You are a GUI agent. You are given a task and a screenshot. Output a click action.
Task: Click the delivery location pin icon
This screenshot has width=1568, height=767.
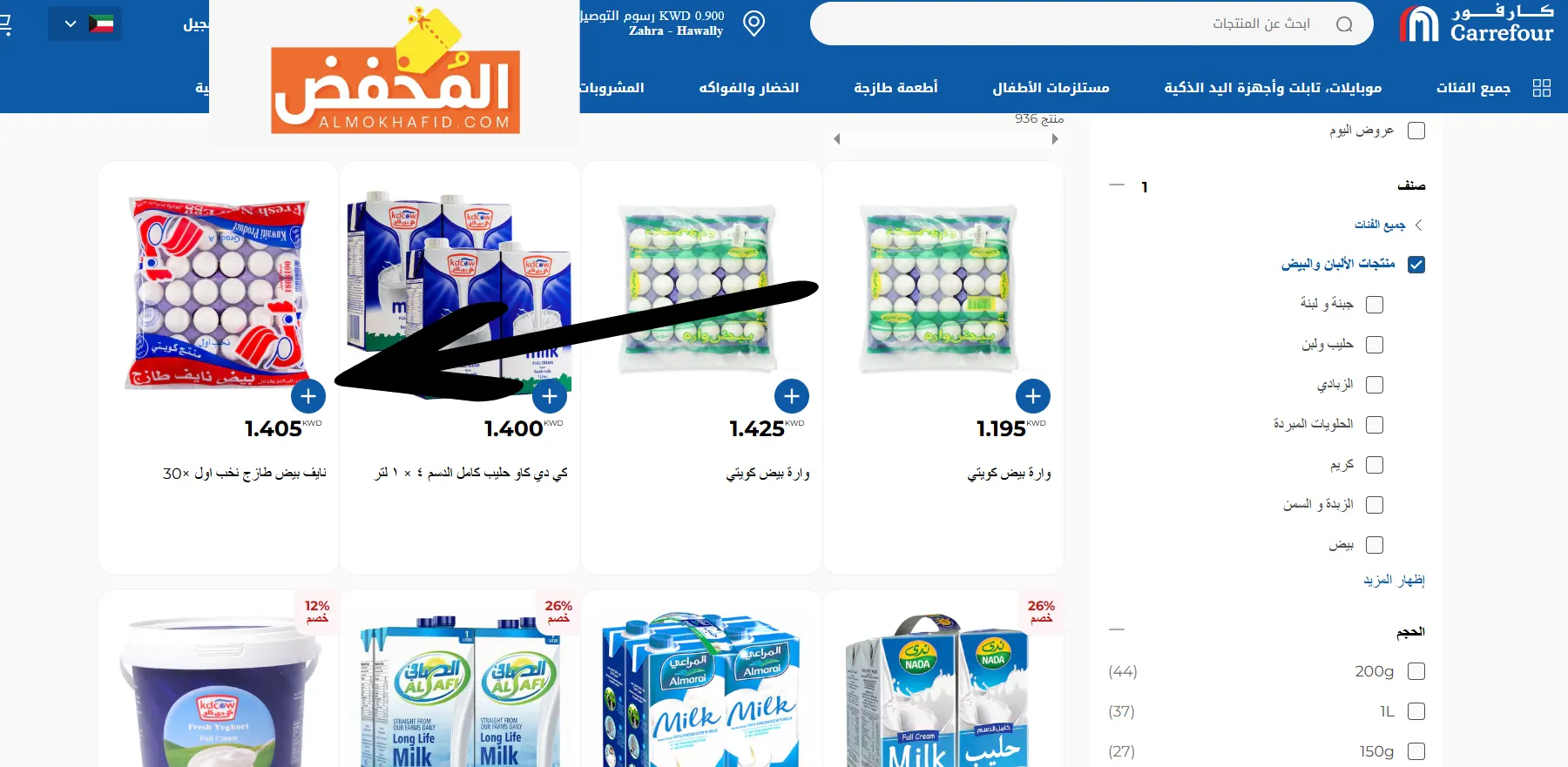(x=754, y=24)
